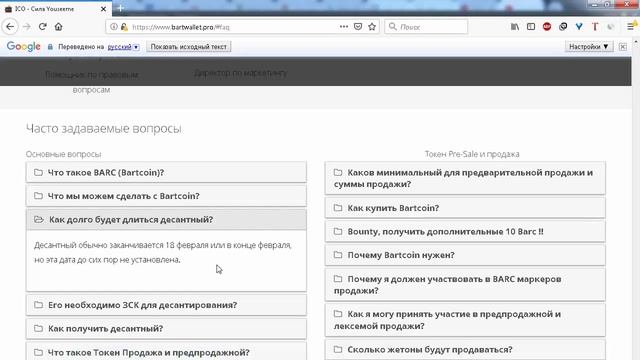Image resolution: width=640 pixels, height=360 pixels.
Task: Click the Google logo in translate bar
Action: 24,47
